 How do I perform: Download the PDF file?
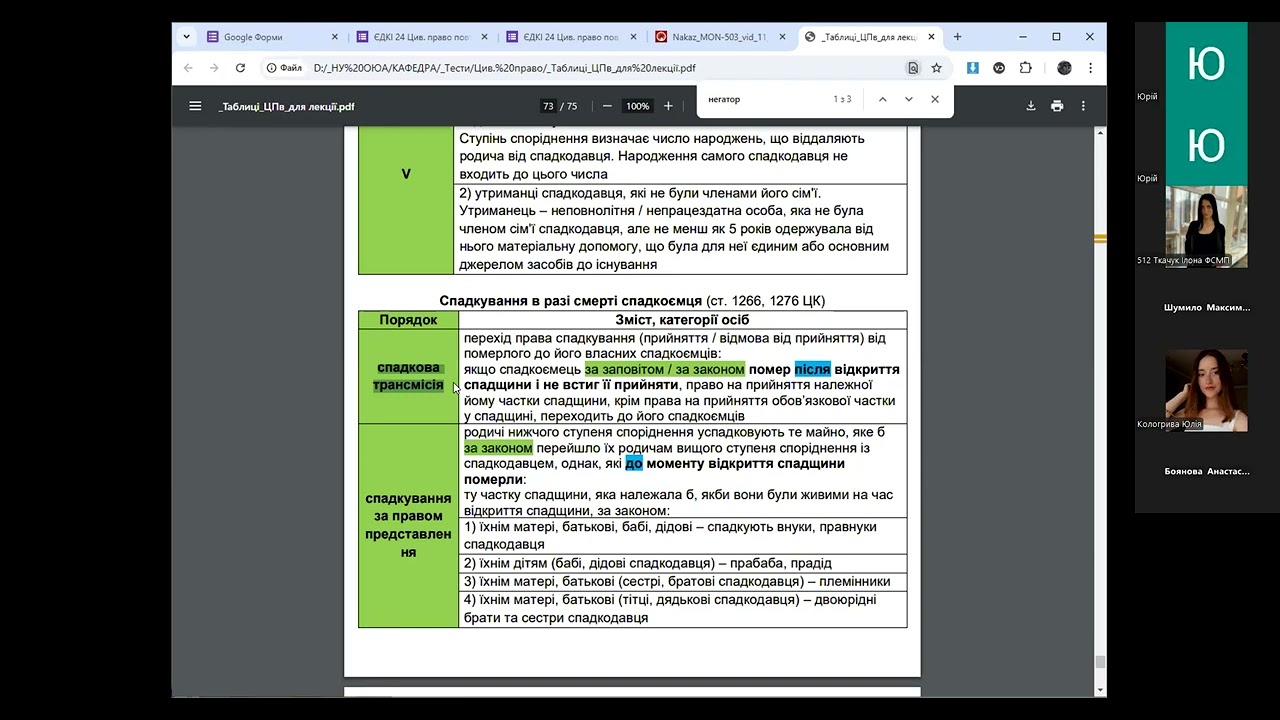click(x=1030, y=106)
